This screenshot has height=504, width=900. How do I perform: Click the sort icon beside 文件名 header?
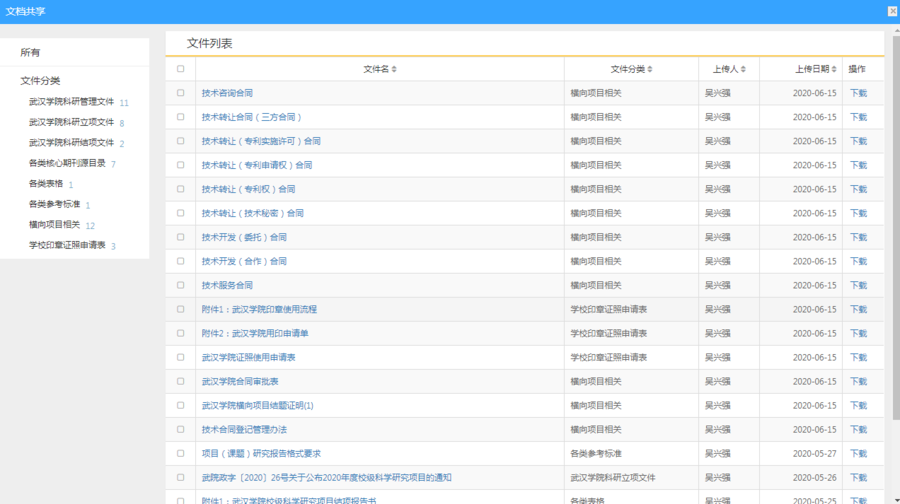[x=394, y=70]
